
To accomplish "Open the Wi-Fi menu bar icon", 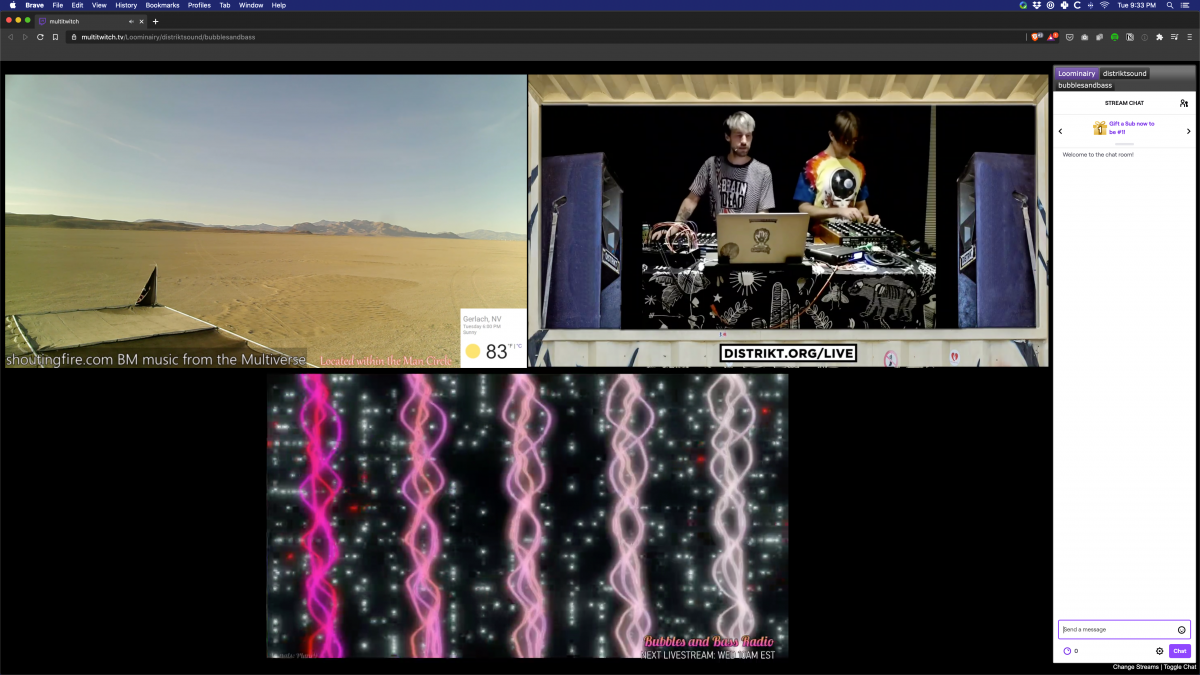I will 1105,5.
